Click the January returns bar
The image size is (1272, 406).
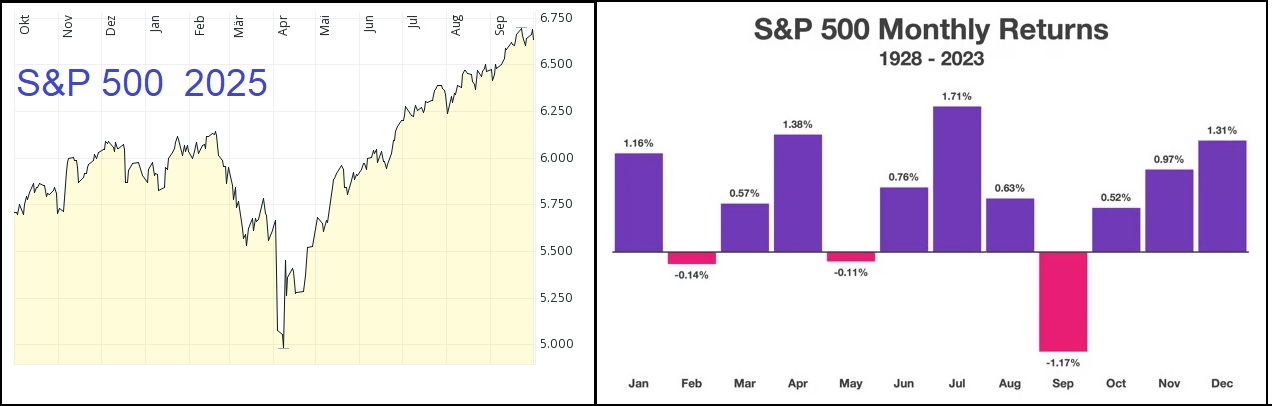click(639, 202)
